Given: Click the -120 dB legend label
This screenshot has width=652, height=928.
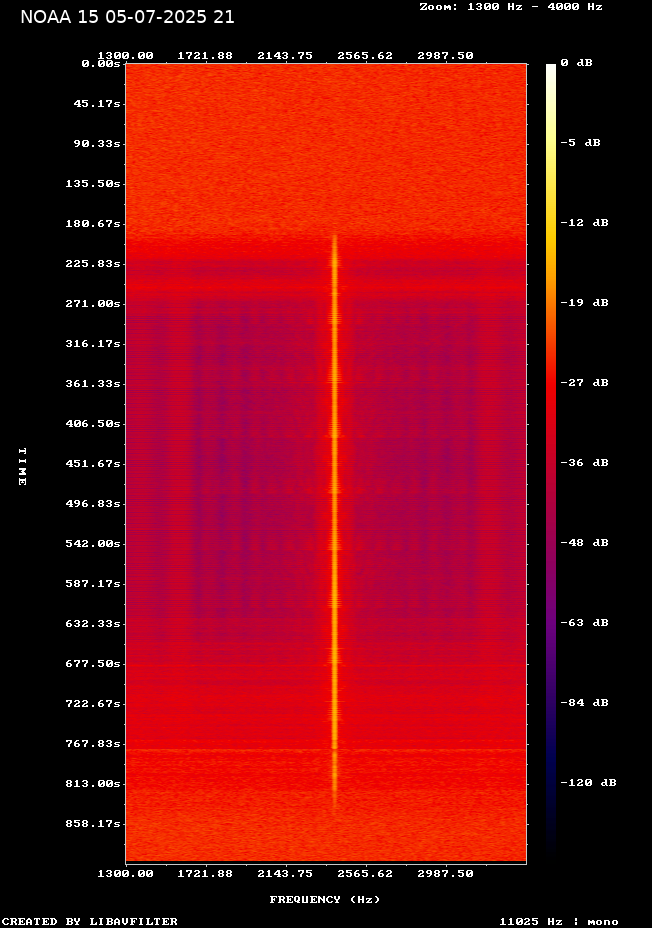Looking at the screenshot, I should pos(588,782).
